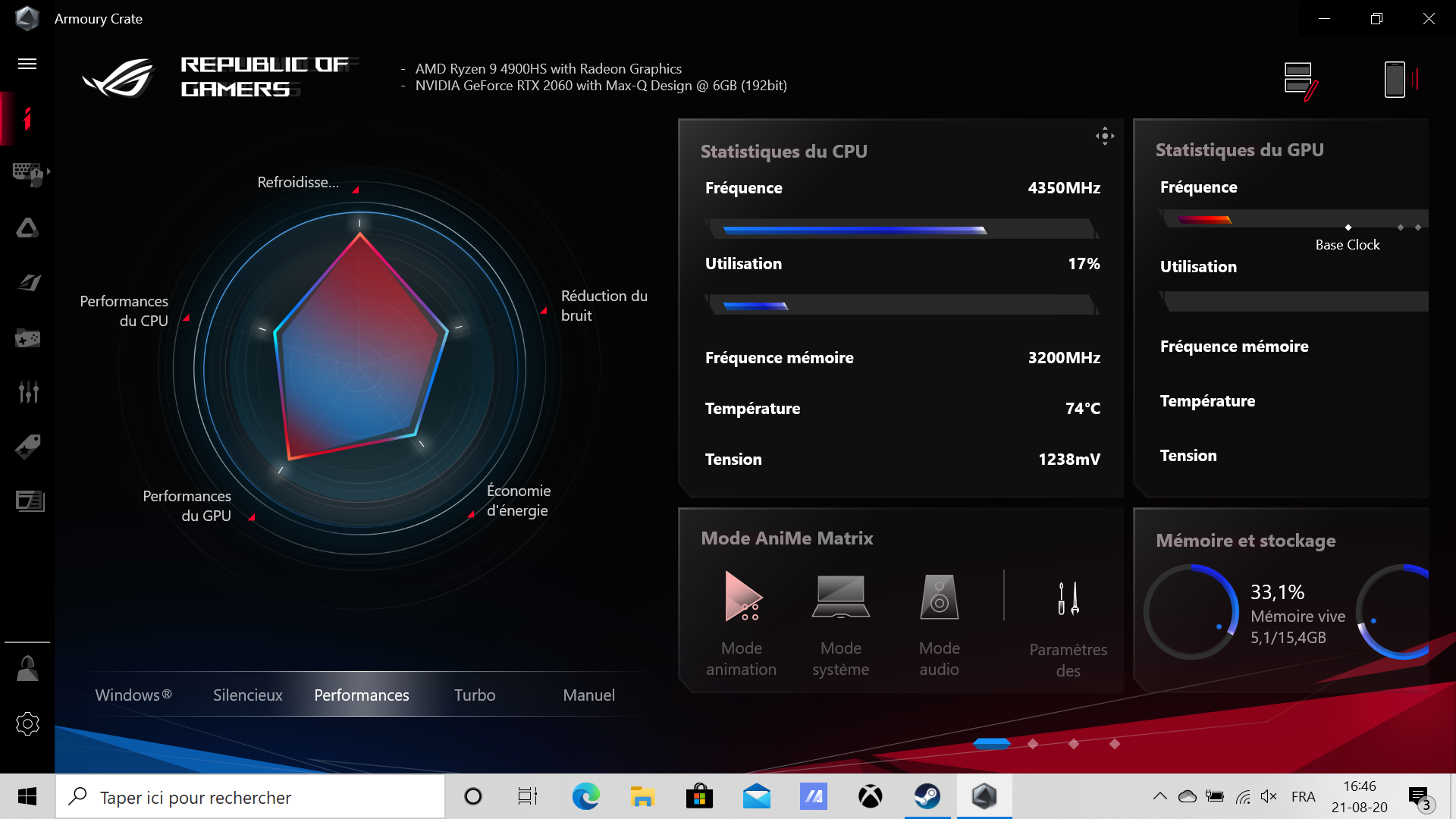The height and width of the screenshot is (819, 1456).
Task: Open Microsoft Store from the taskbar
Action: point(699,796)
